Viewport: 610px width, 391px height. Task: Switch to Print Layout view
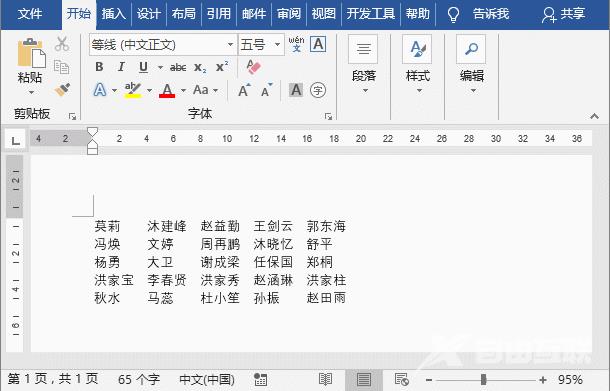(x=364, y=379)
